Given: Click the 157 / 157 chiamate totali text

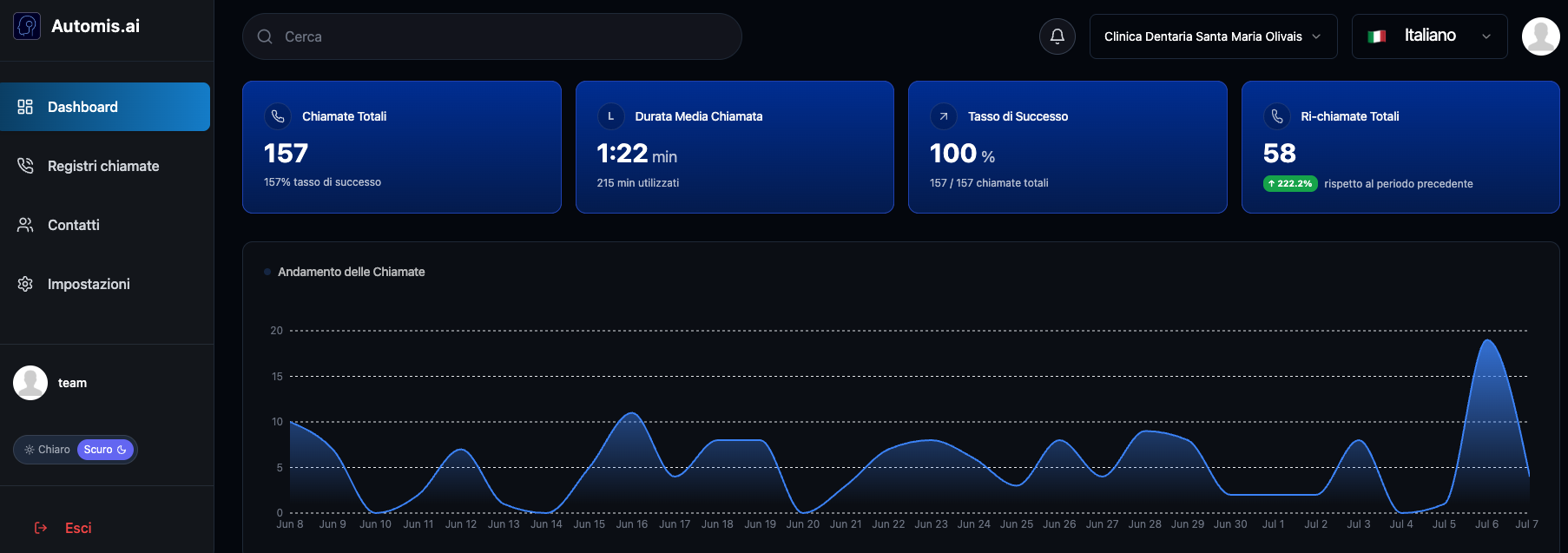Looking at the screenshot, I should tap(989, 183).
